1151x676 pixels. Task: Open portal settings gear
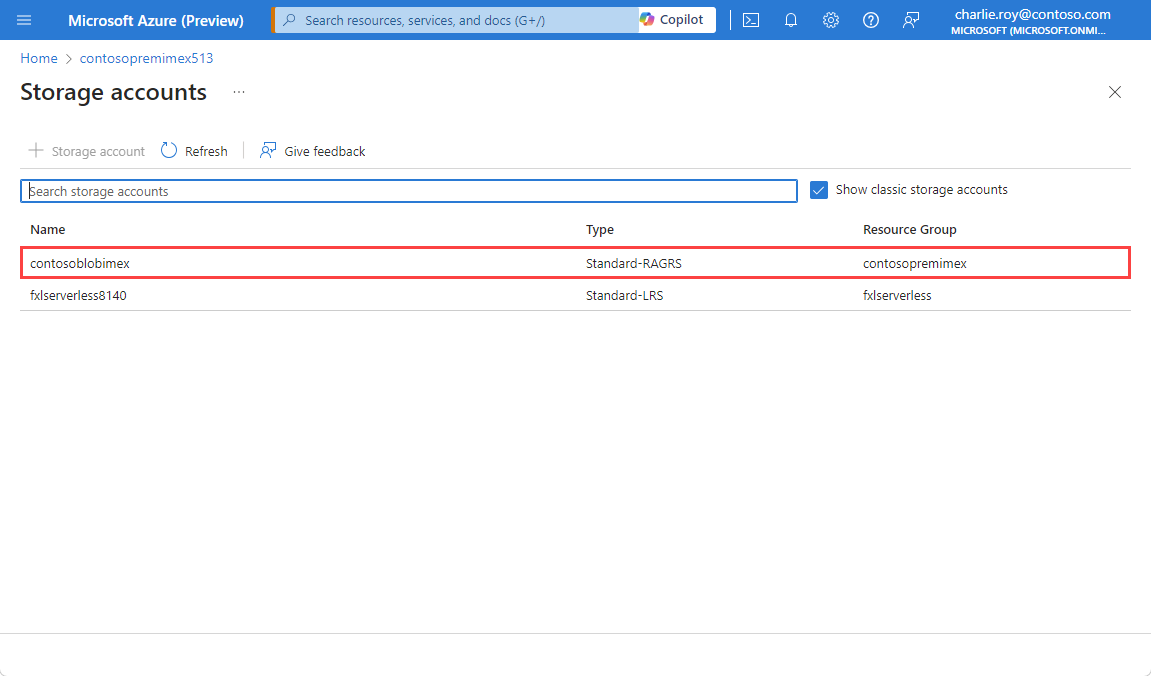pos(831,20)
